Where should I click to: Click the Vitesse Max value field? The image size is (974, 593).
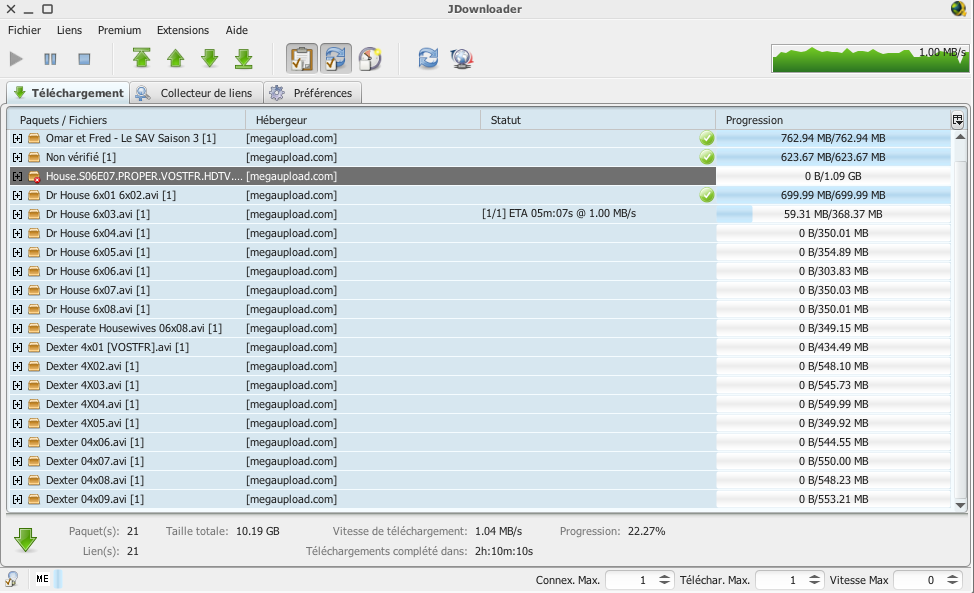(x=919, y=580)
